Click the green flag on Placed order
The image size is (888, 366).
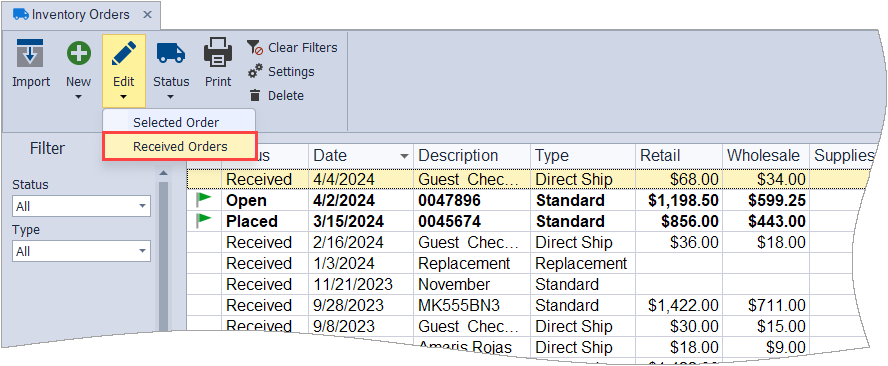click(204, 220)
